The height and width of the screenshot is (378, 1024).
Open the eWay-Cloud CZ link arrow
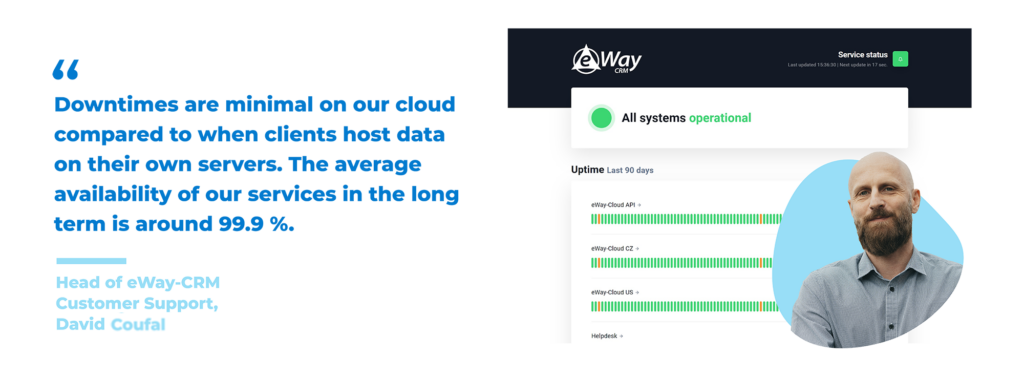pyautogui.click(x=637, y=249)
